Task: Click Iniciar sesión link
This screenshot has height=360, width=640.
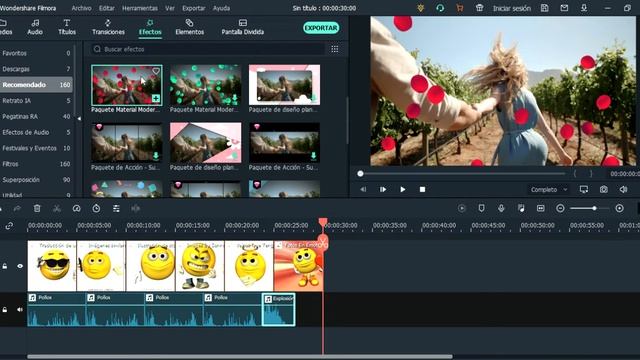Action: click(x=511, y=8)
